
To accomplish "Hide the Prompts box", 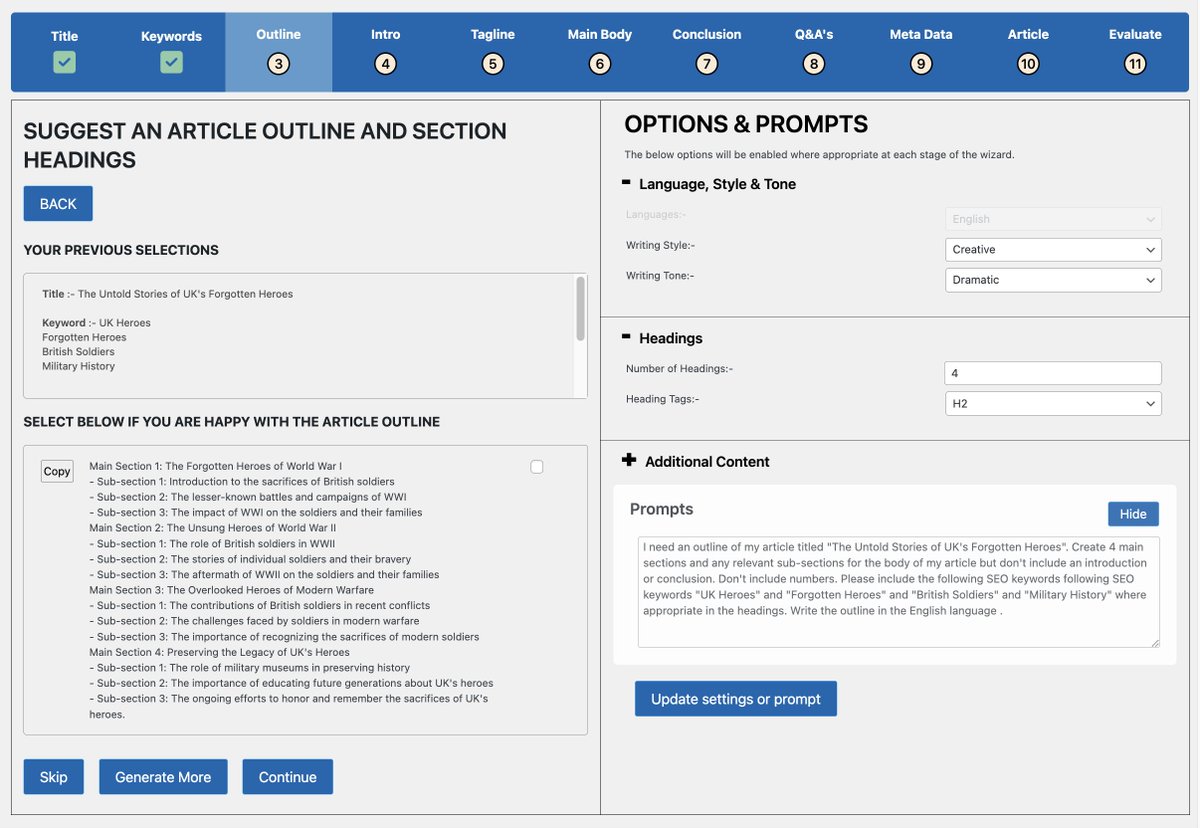I will point(1133,514).
